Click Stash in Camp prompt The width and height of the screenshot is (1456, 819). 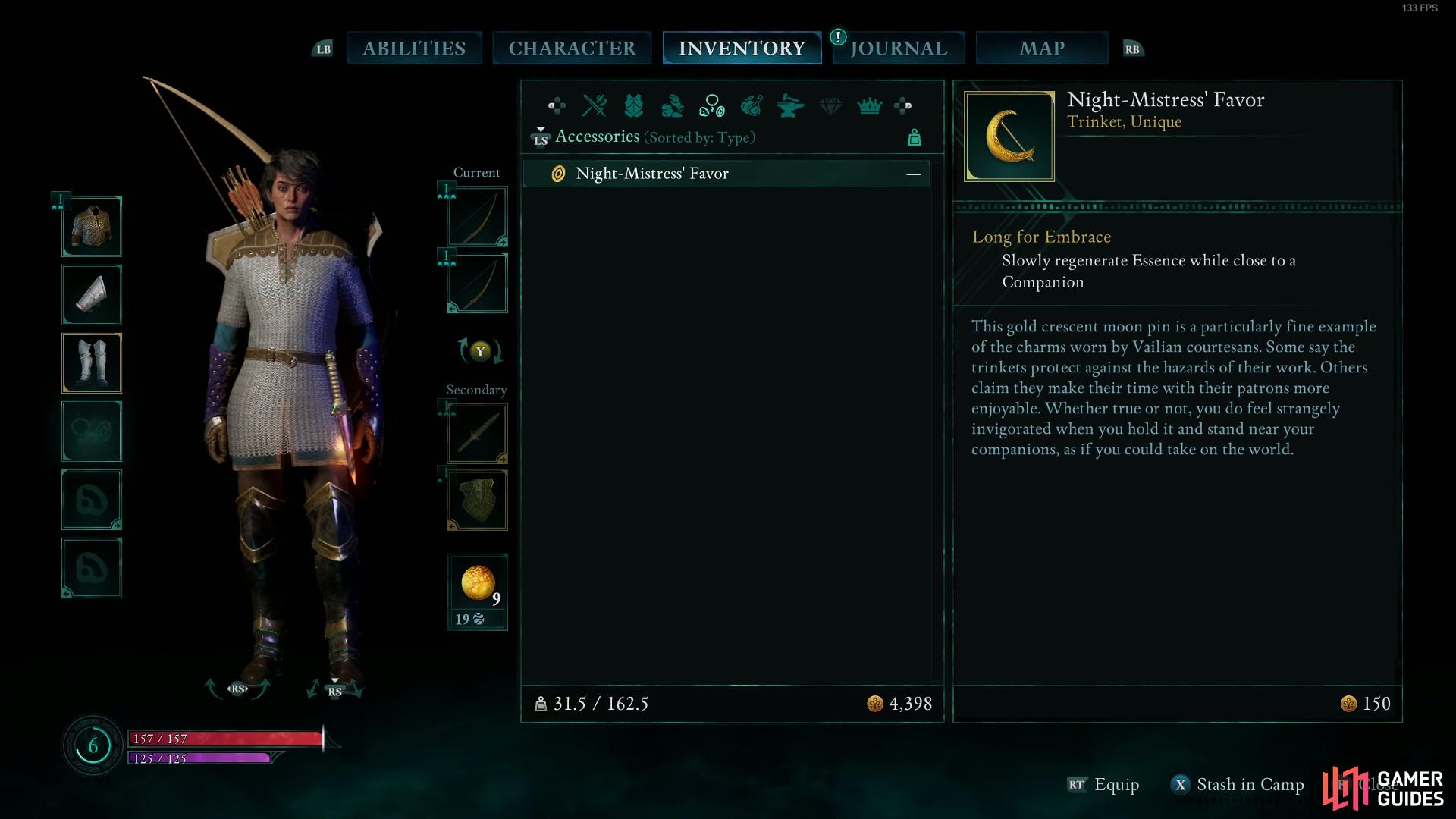(x=1238, y=785)
